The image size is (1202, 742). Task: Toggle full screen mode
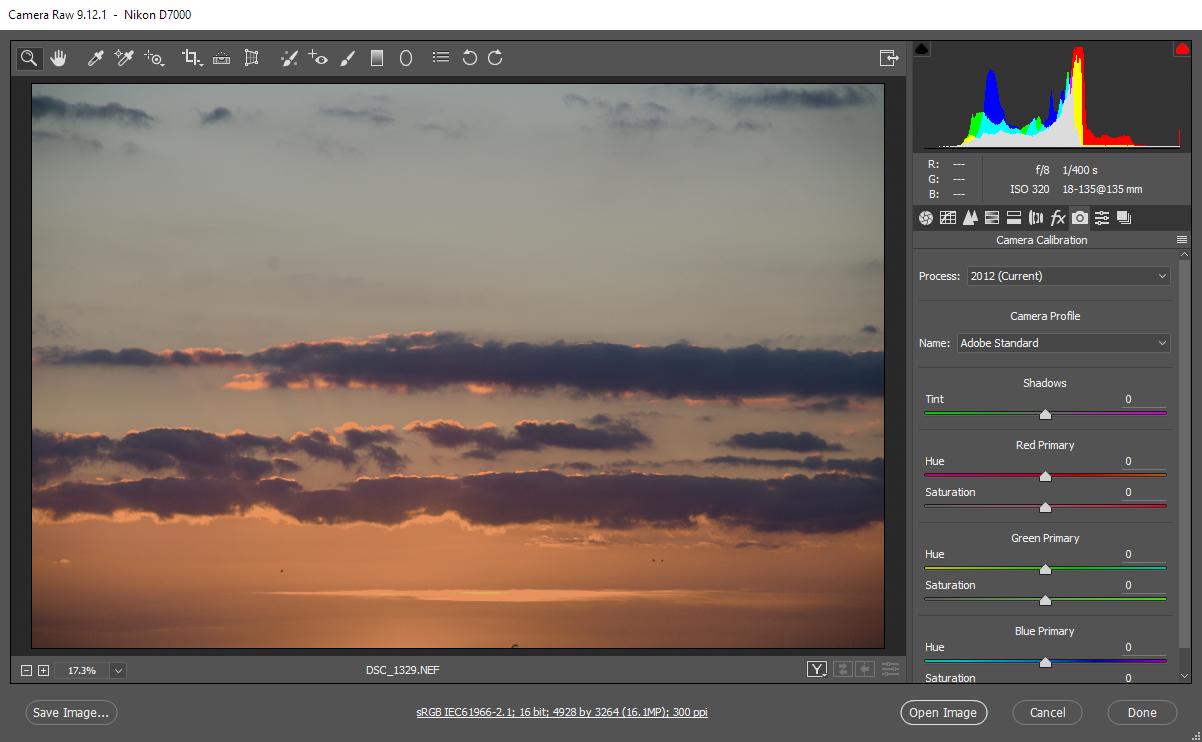coord(888,58)
